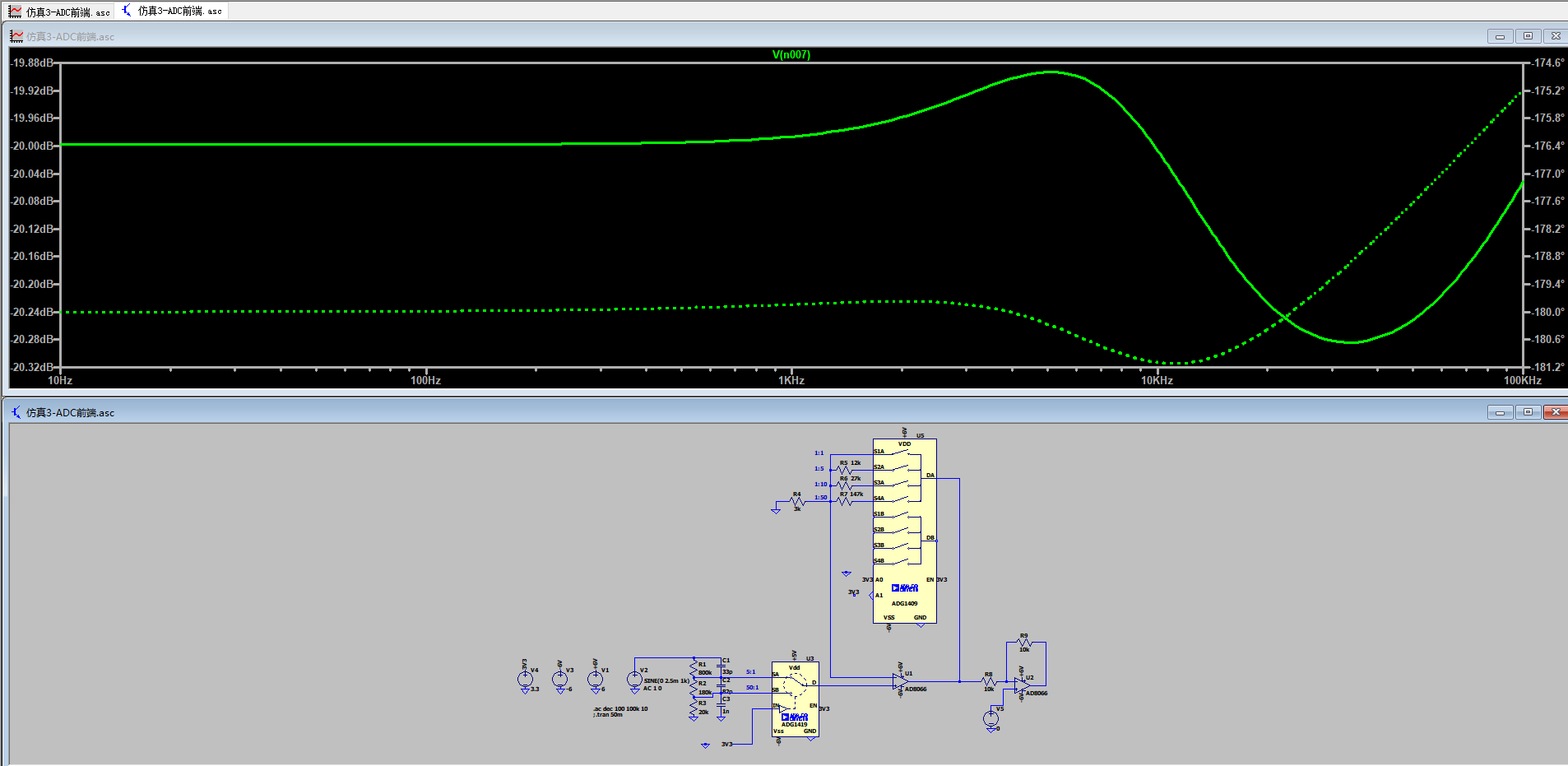The width and height of the screenshot is (1568, 766).
Task: Select the ADG1419 switch U3 block
Action: click(796, 699)
